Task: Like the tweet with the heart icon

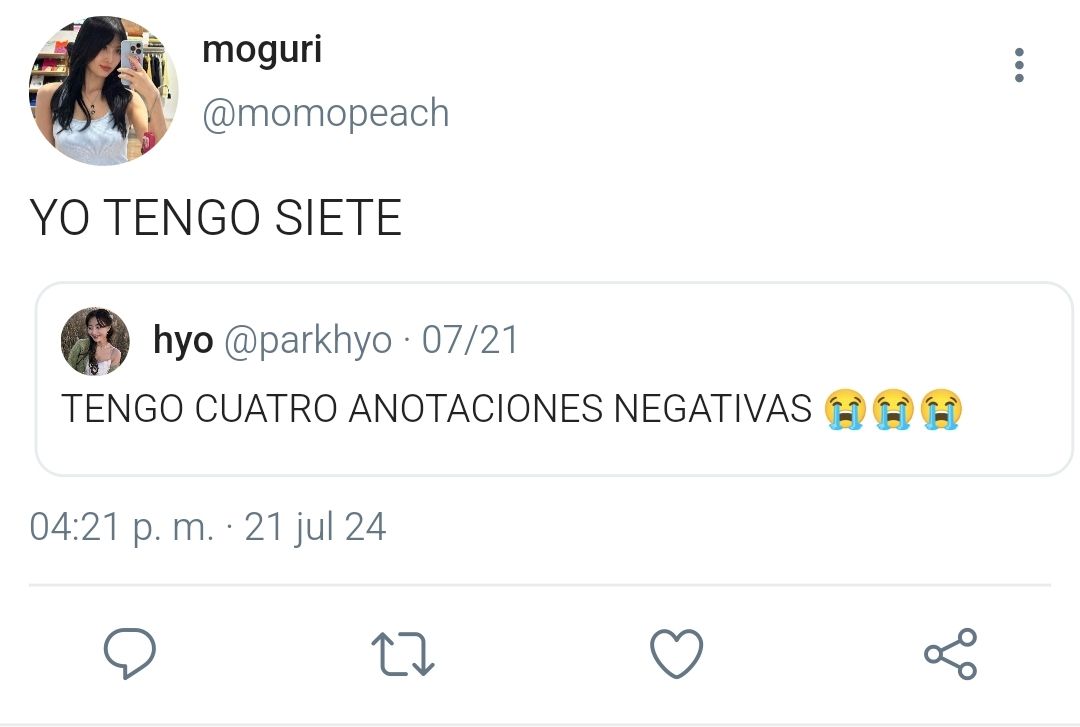Action: click(676, 653)
